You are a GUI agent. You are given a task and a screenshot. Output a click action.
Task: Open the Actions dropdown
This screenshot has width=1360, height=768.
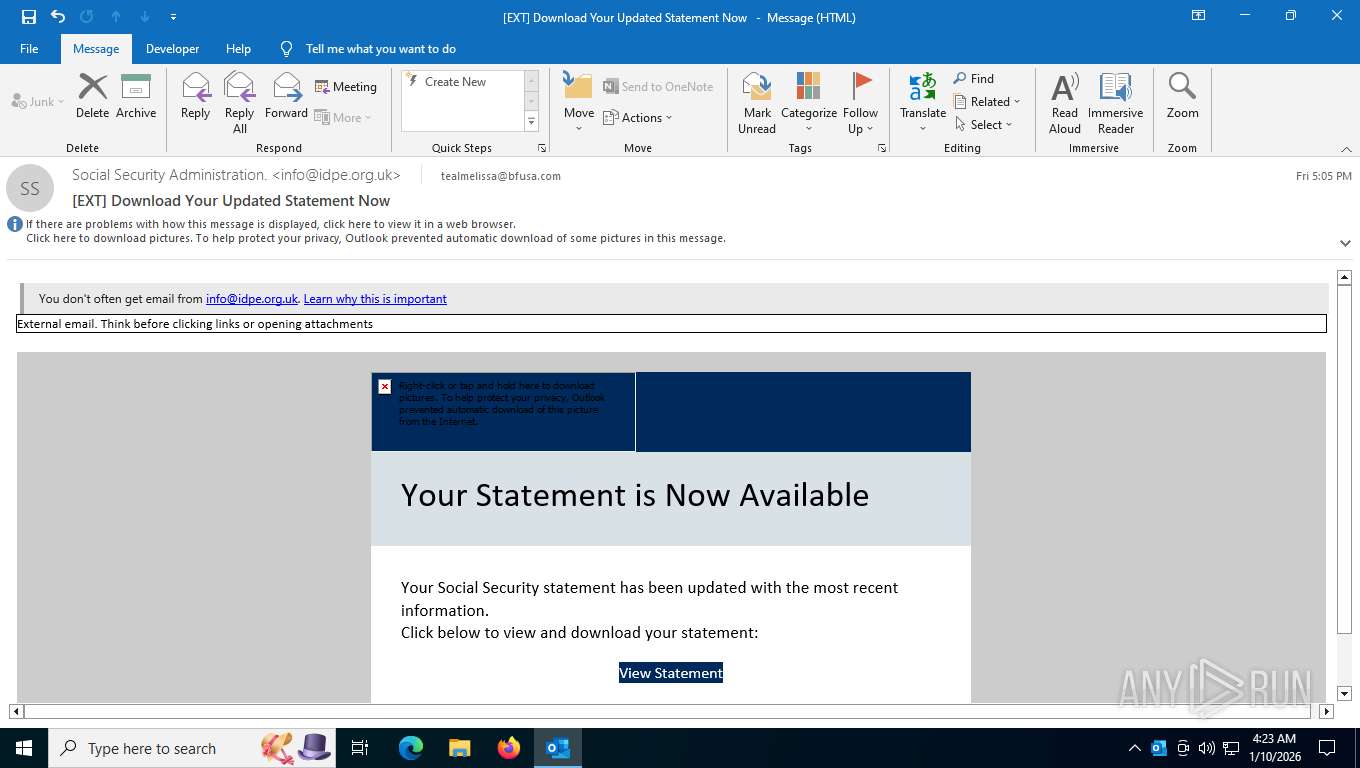(638, 117)
